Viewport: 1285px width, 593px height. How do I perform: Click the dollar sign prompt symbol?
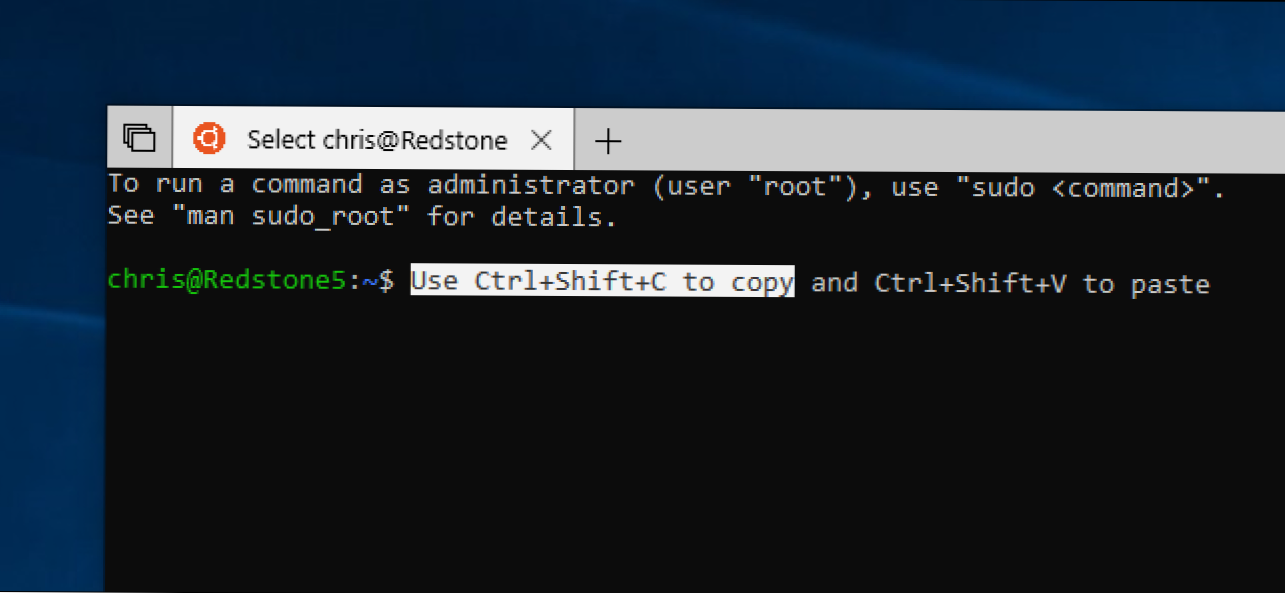click(388, 282)
